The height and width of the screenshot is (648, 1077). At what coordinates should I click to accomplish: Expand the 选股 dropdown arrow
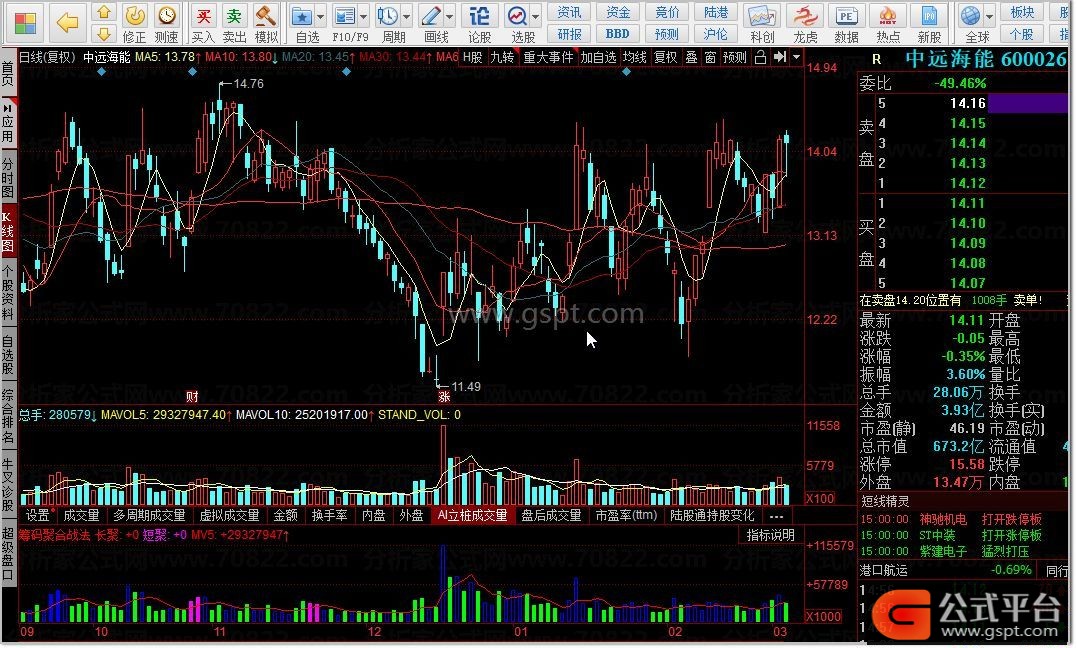click(x=536, y=16)
